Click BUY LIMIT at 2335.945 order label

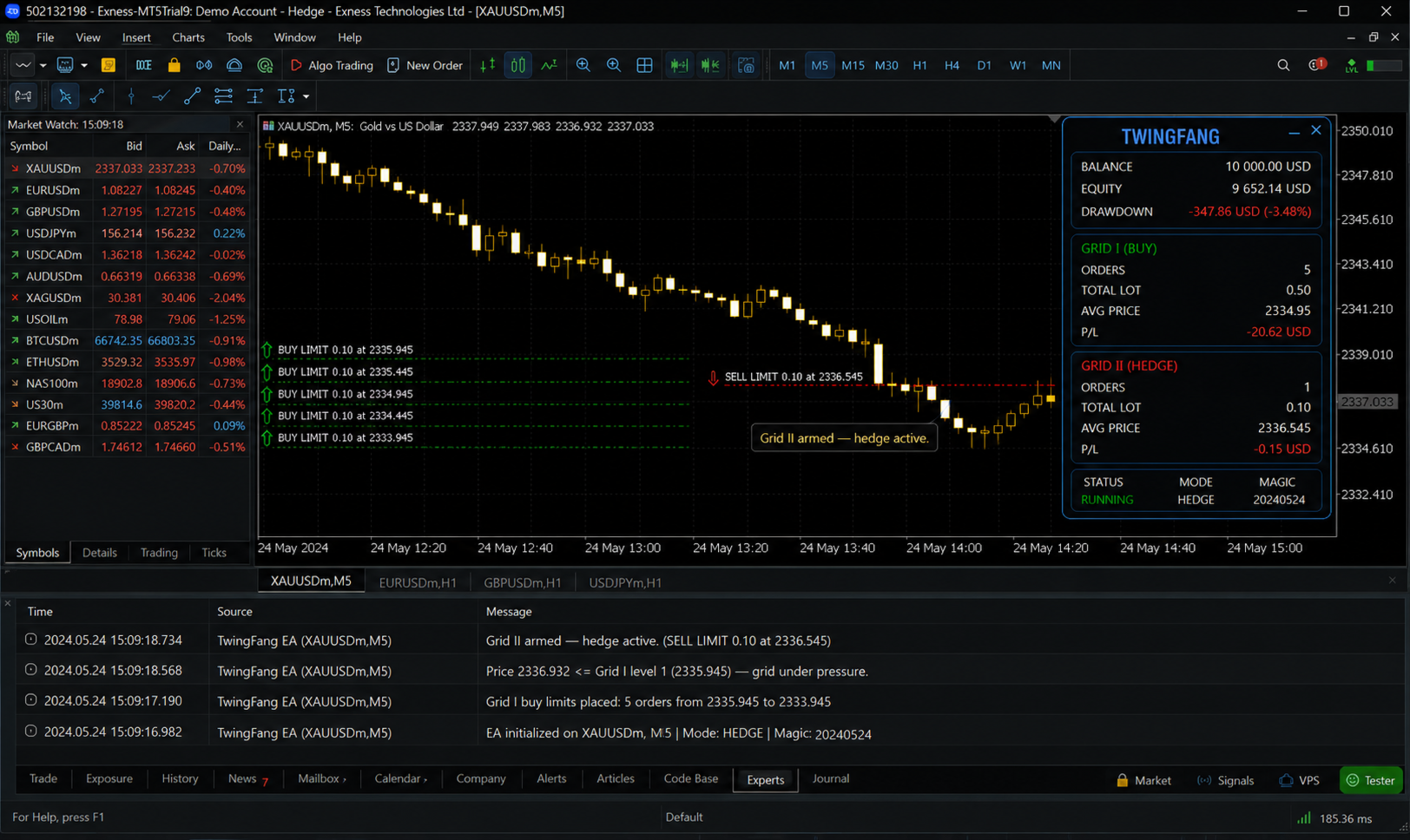click(x=346, y=350)
